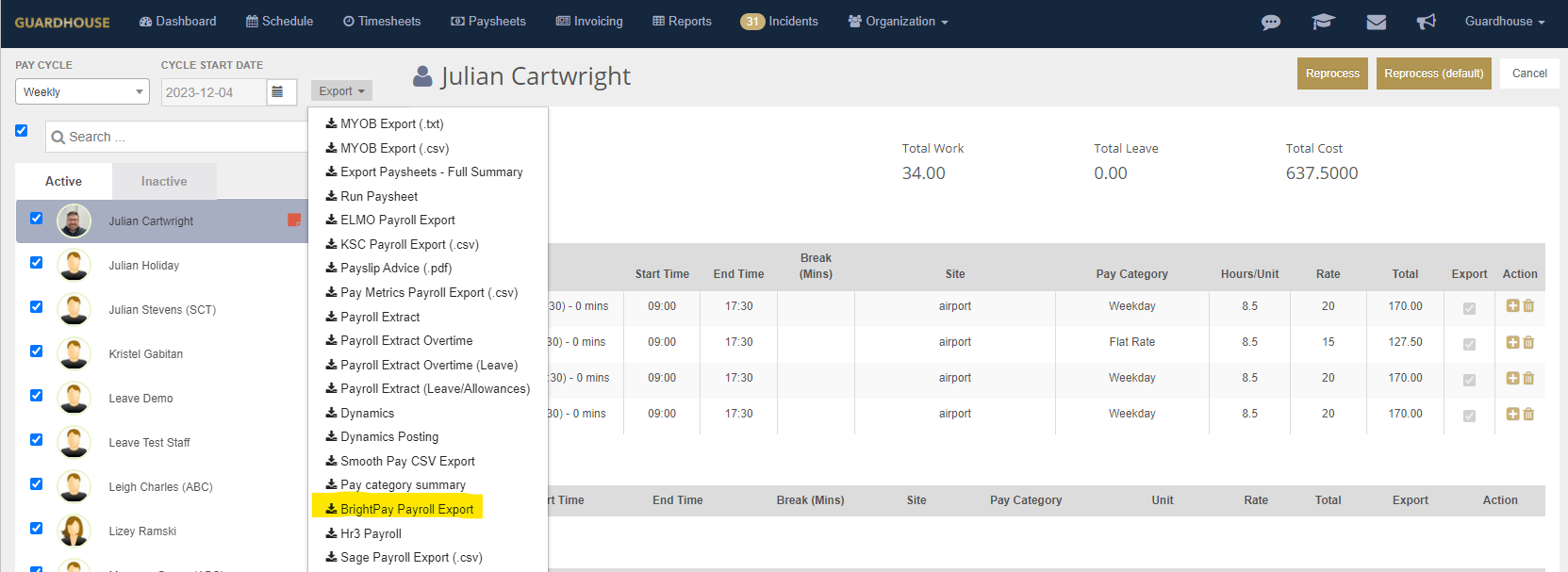Open the Weekly pay cycle dropdown
The image size is (1568, 572).
coord(82,91)
